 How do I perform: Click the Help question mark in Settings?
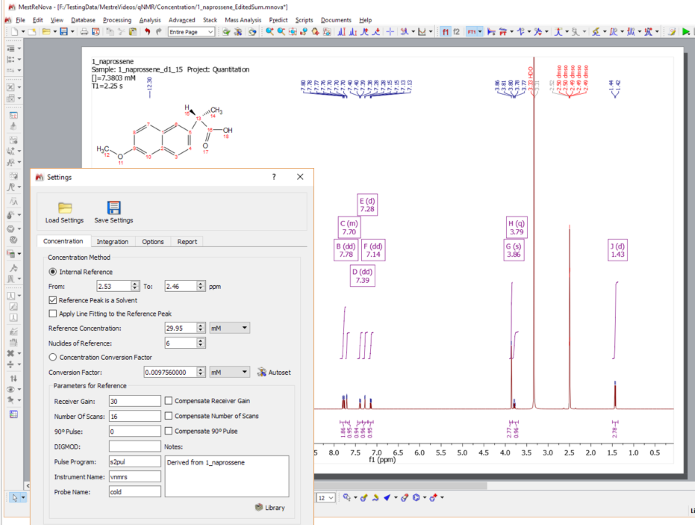274,177
